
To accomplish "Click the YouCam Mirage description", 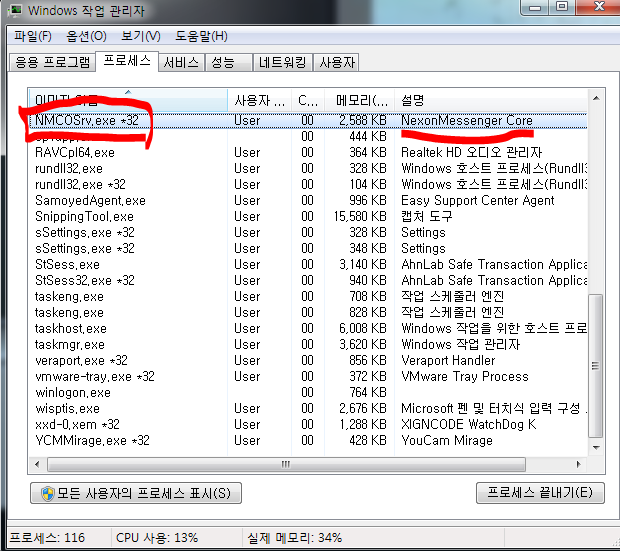I will point(447,440).
